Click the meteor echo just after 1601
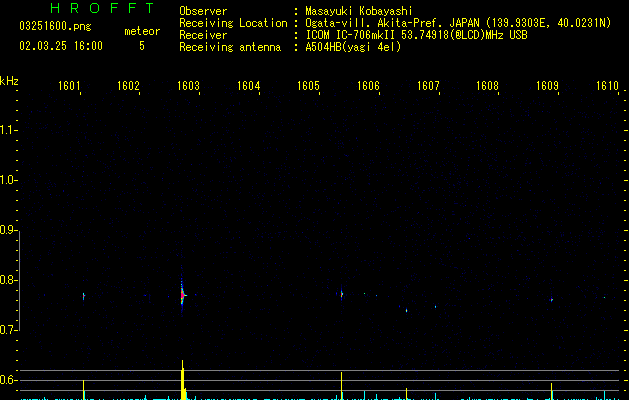Image resolution: width=629 pixels, height=400 pixels. click(x=83, y=296)
